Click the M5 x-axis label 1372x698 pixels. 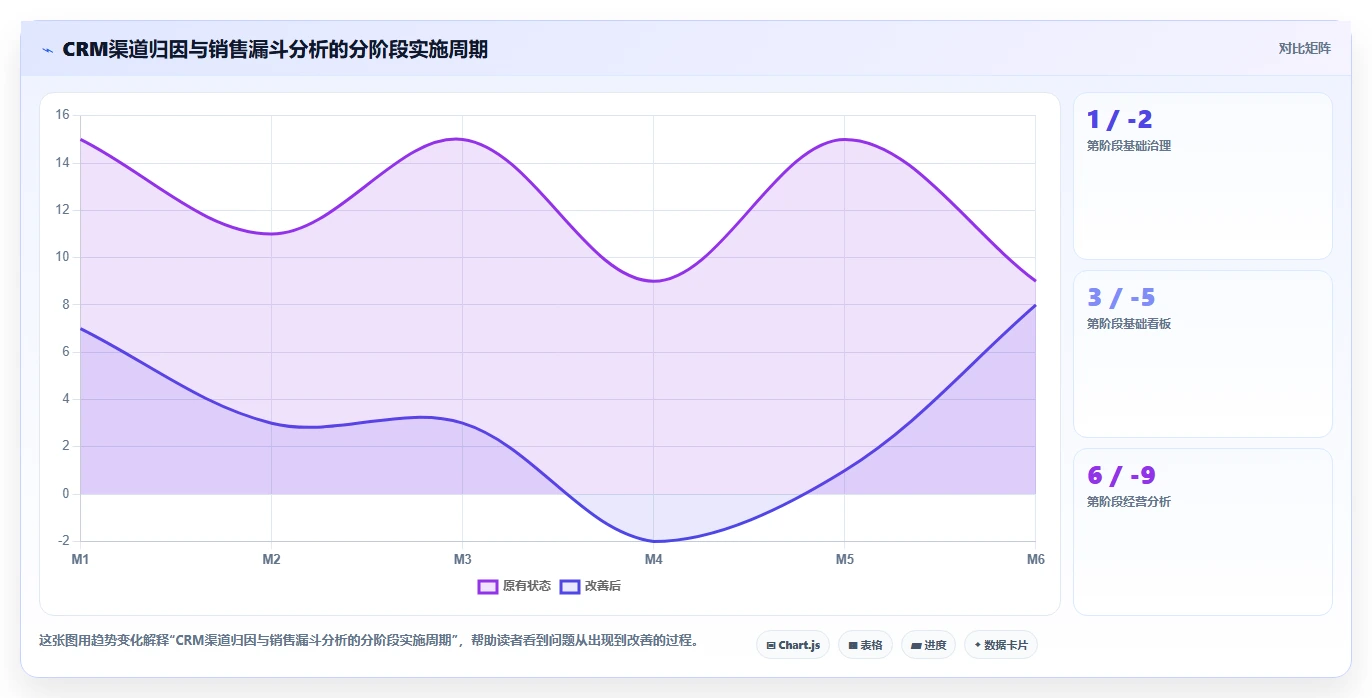(x=844, y=559)
